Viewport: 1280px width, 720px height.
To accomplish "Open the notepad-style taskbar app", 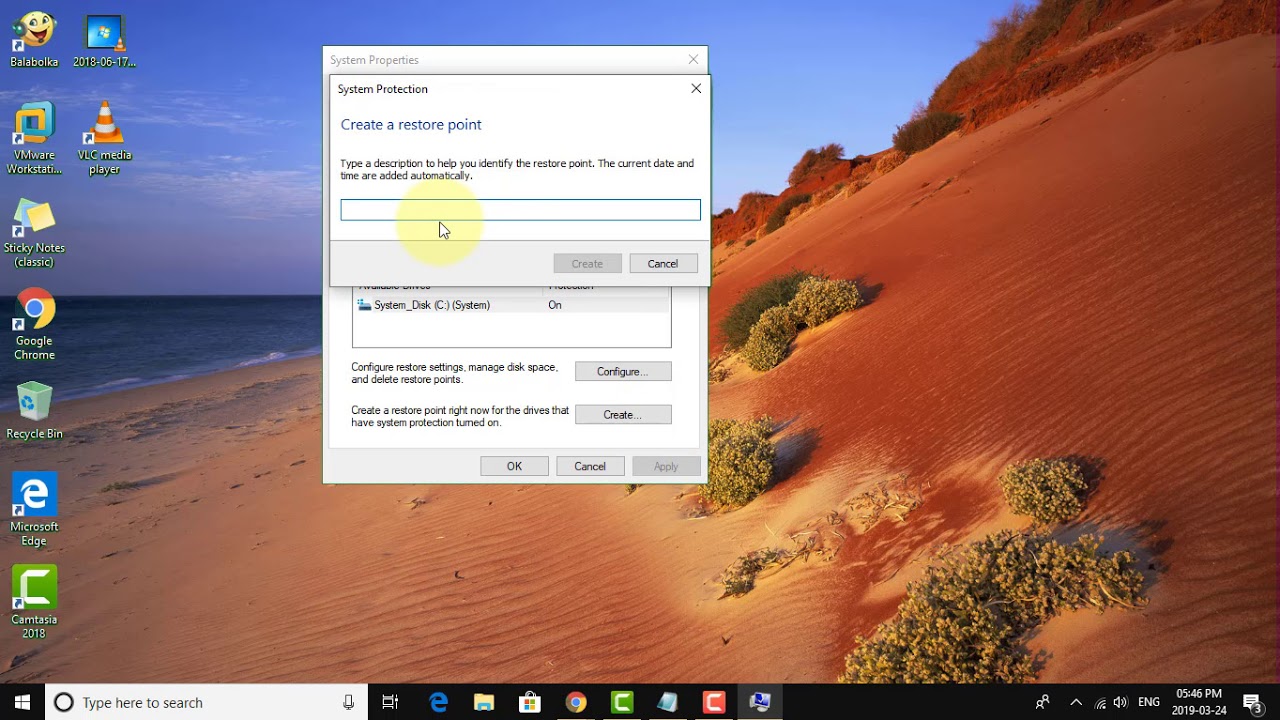I will tap(667, 702).
